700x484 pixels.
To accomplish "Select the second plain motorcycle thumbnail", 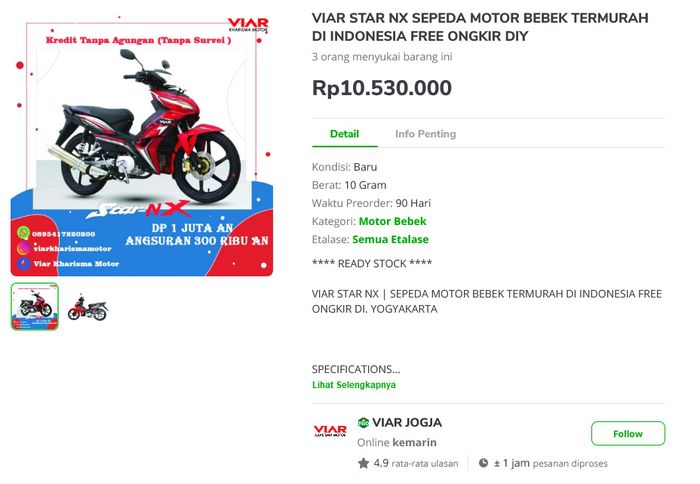I will pos(87,307).
